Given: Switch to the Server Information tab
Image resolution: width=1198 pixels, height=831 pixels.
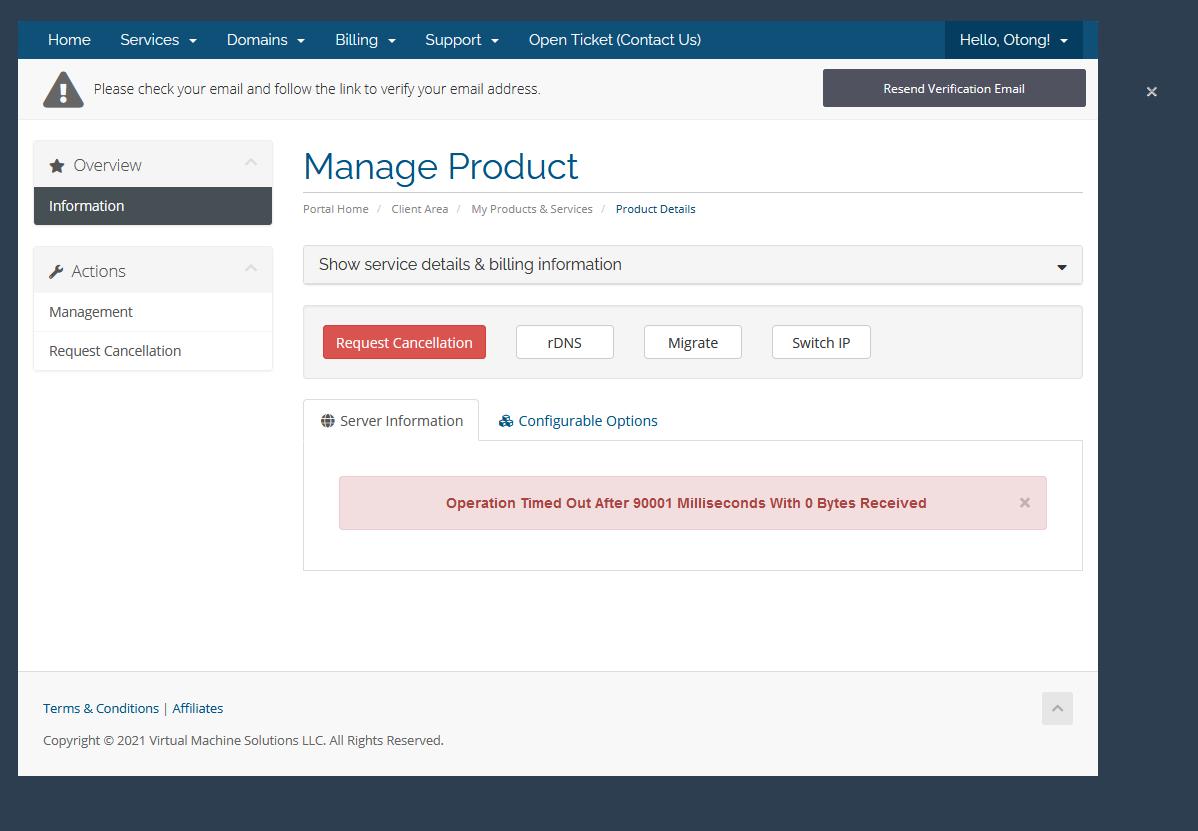Looking at the screenshot, I should [x=391, y=421].
